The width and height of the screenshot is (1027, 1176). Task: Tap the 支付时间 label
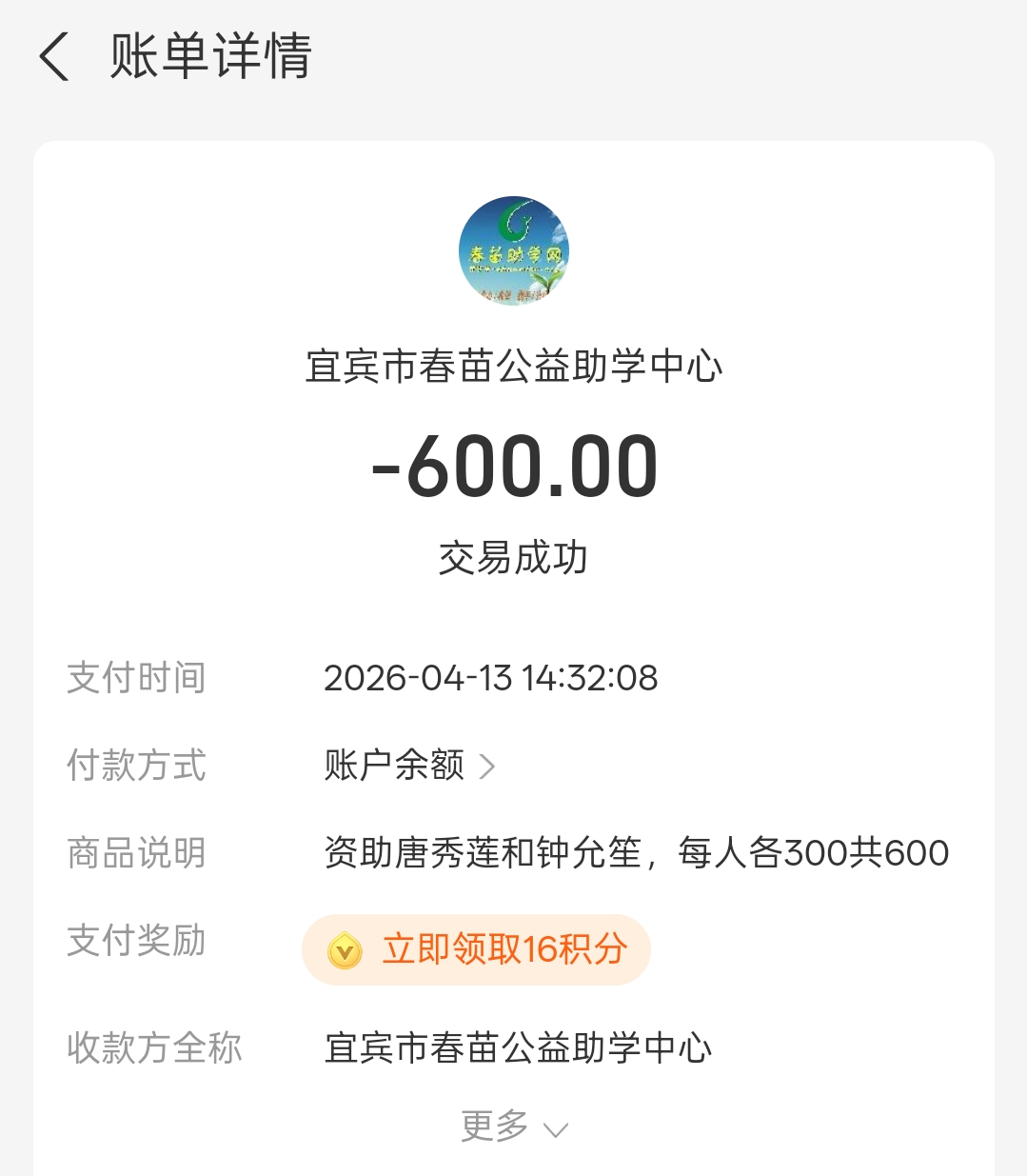tap(136, 678)
